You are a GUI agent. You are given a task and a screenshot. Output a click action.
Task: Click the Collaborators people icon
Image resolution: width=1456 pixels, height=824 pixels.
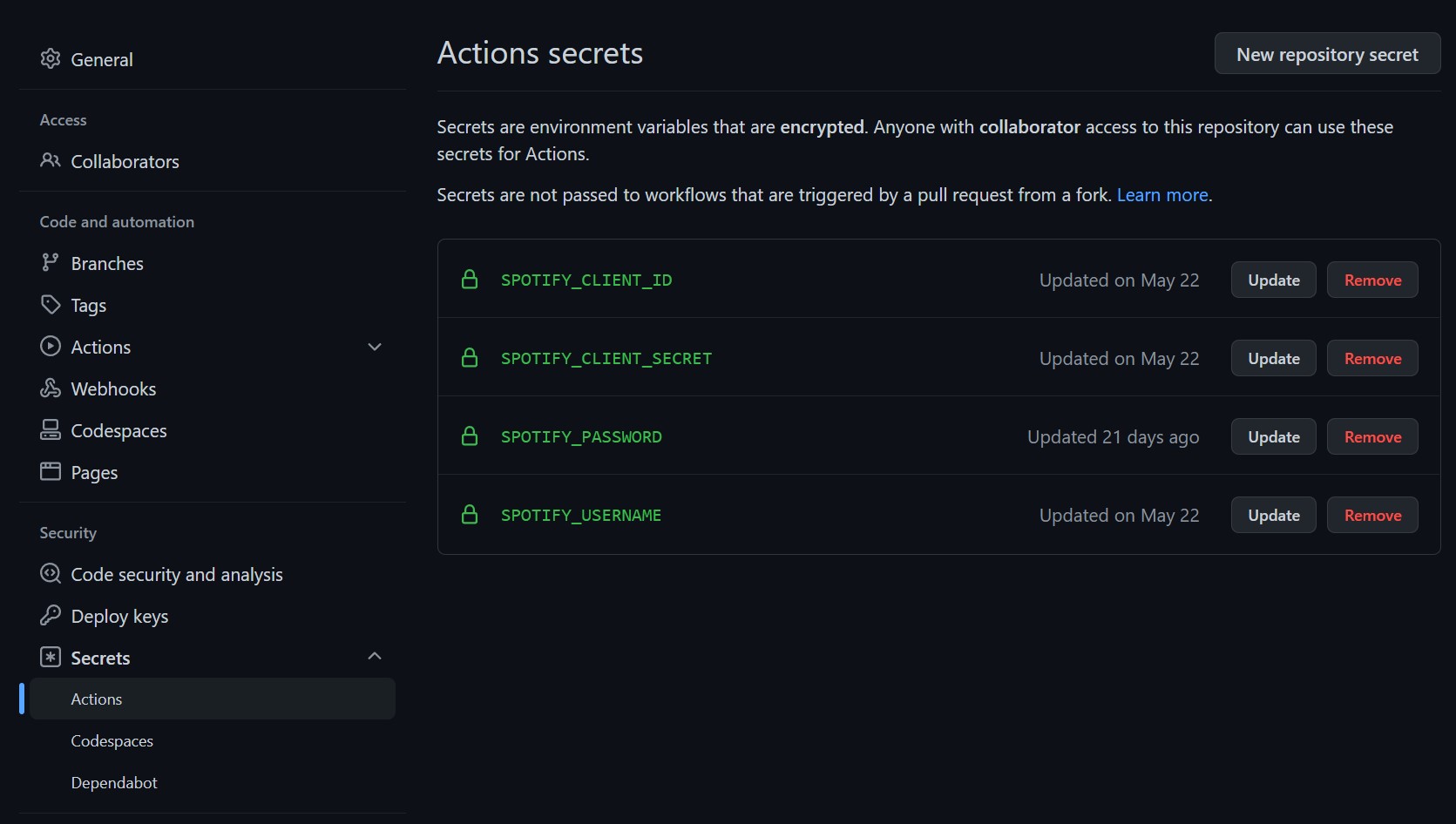click(51, 161)
